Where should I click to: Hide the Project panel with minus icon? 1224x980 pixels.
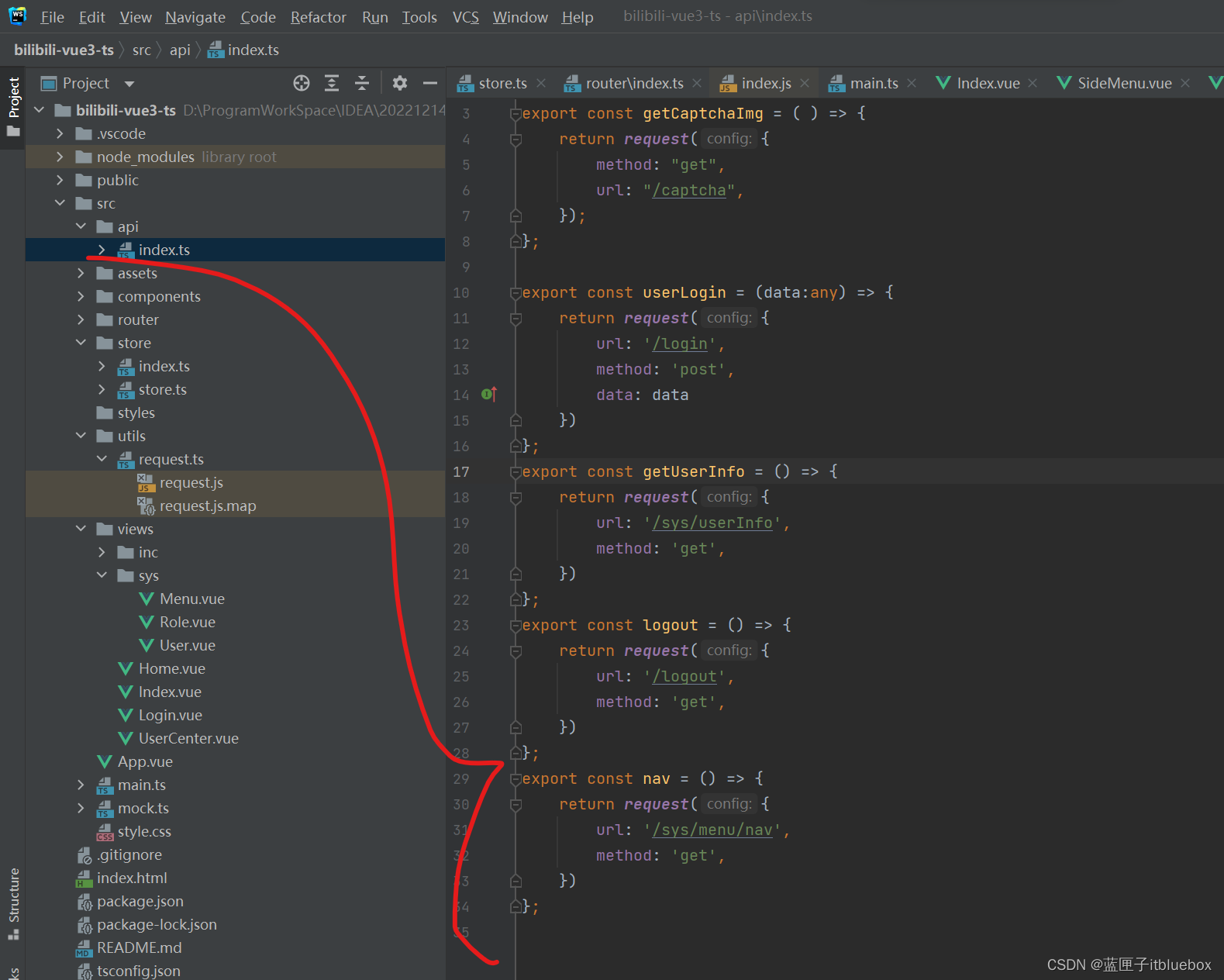coord(430,83)
